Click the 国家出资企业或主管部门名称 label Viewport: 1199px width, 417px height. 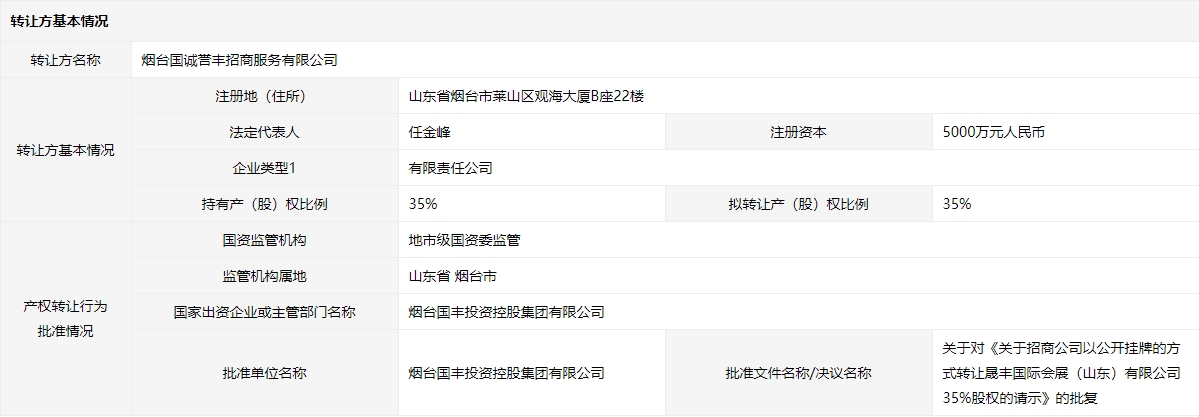coord(264,312)
